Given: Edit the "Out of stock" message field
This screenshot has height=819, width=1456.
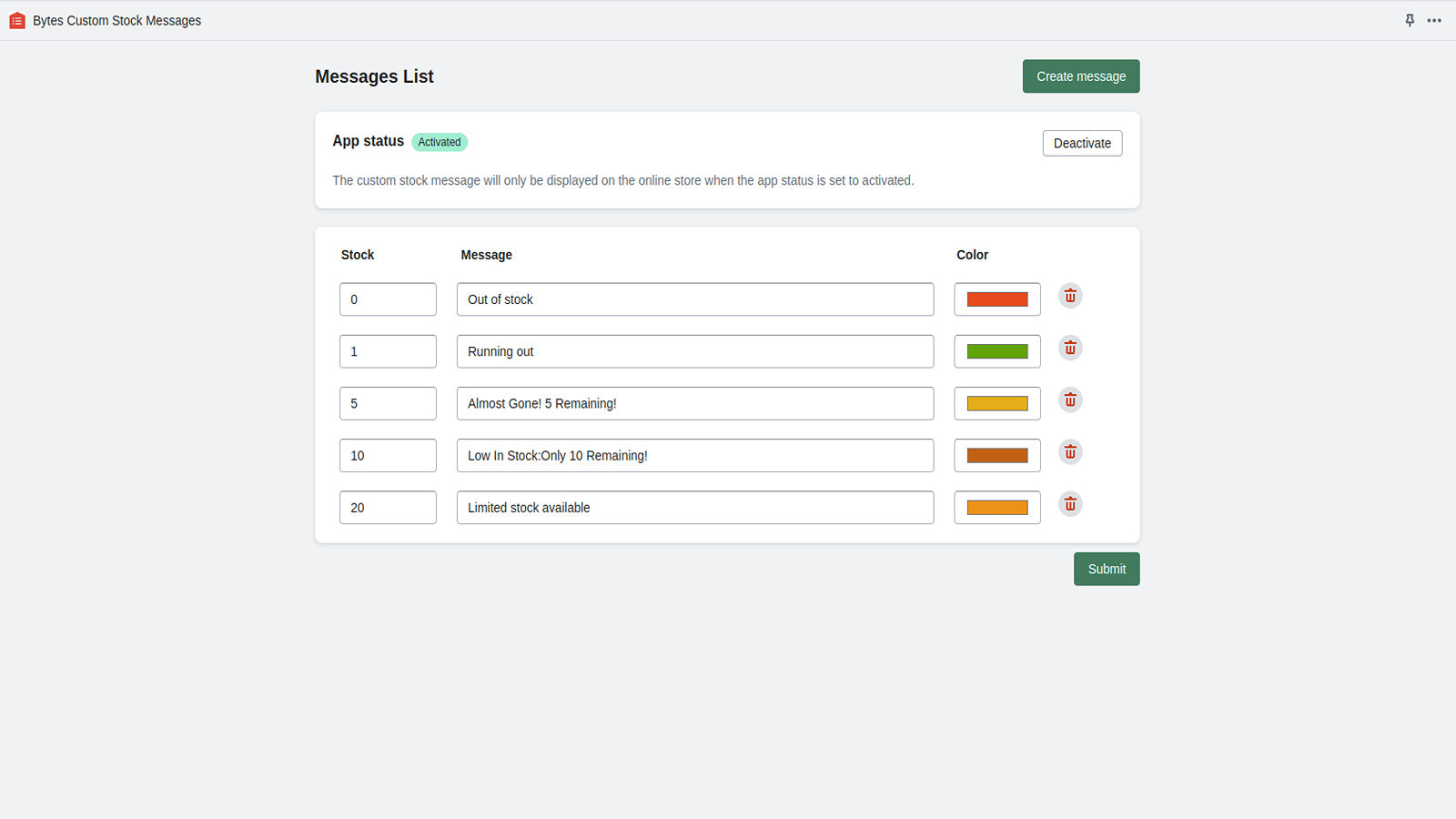Looking at the screenshot, I should tap(695, 299).
